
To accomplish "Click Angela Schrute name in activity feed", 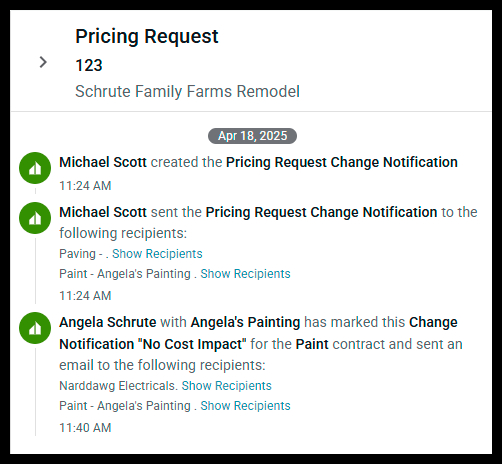I will tap(108, 322).
